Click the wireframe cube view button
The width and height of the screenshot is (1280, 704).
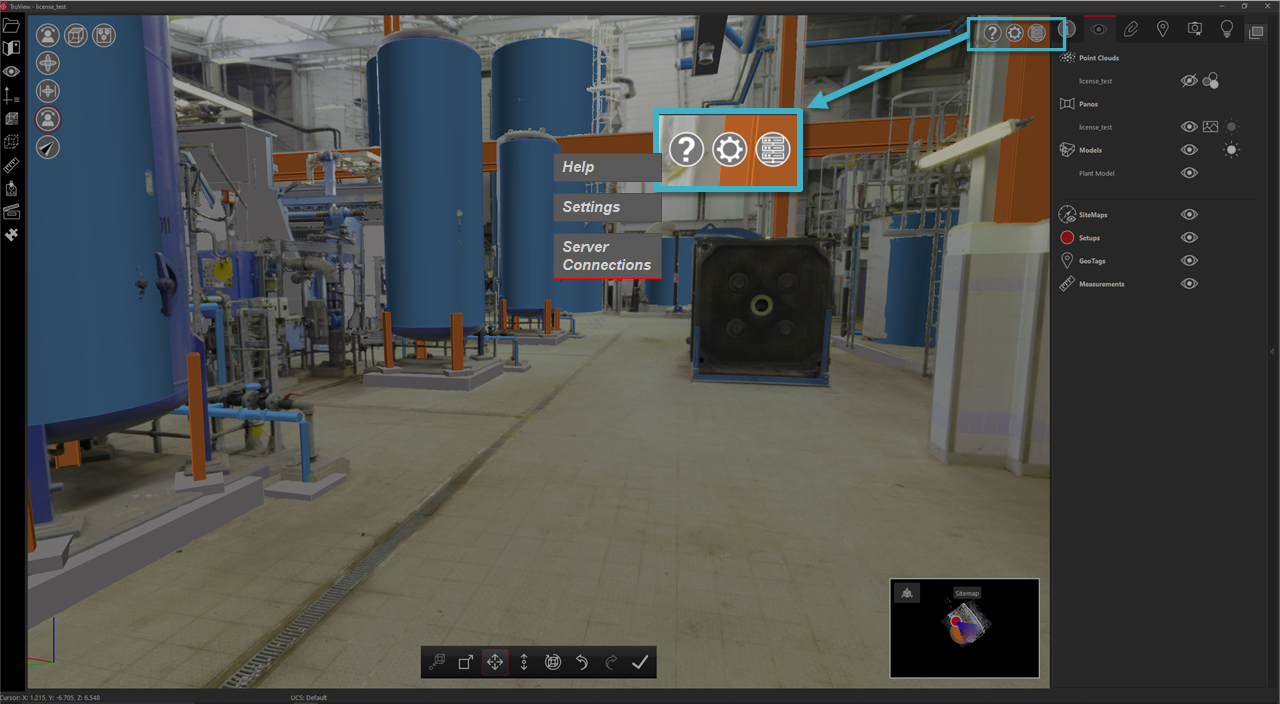click(x=76, y=36)
